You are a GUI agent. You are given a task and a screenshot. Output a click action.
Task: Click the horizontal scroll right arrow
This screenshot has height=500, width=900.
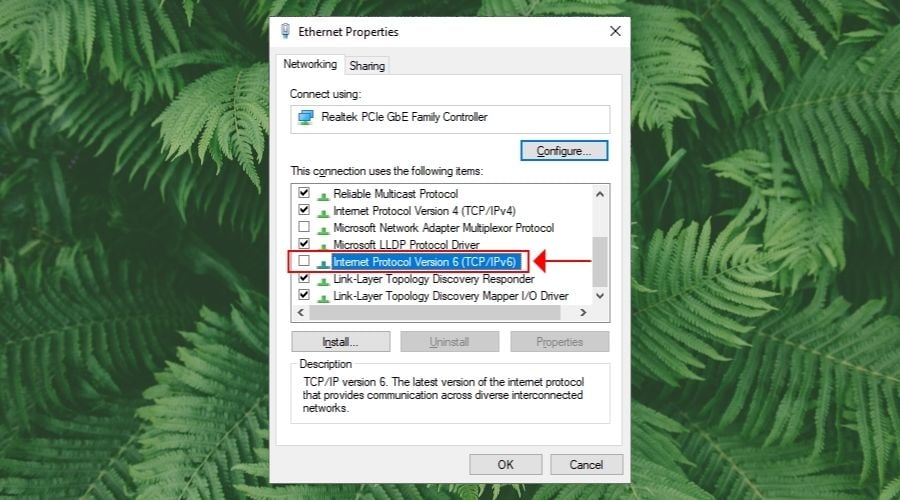click(583, 312)
